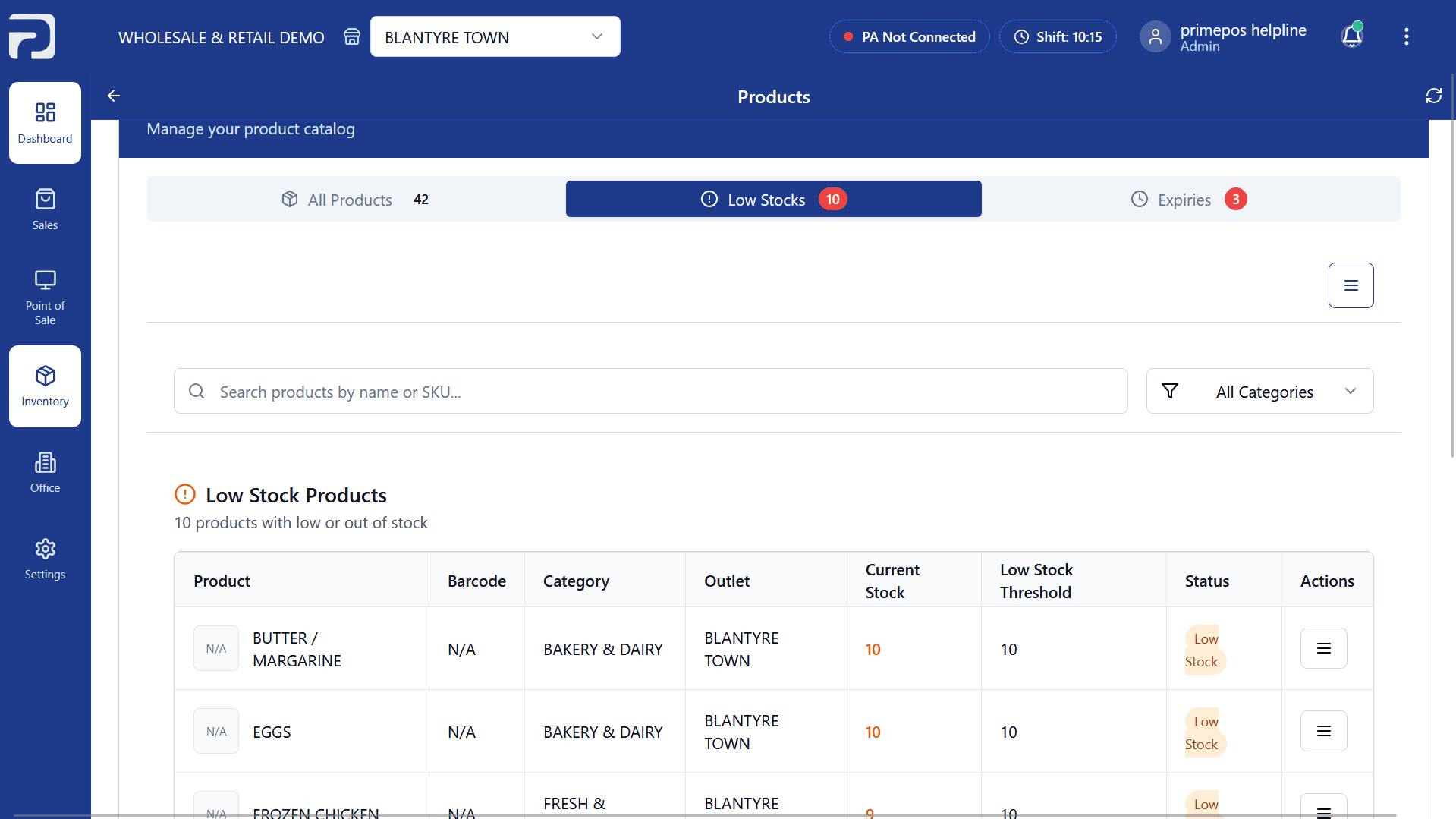Click the BUTTER / MARGARINE product name
Viewport: 1456px width, 819px height.
point(297,649)
